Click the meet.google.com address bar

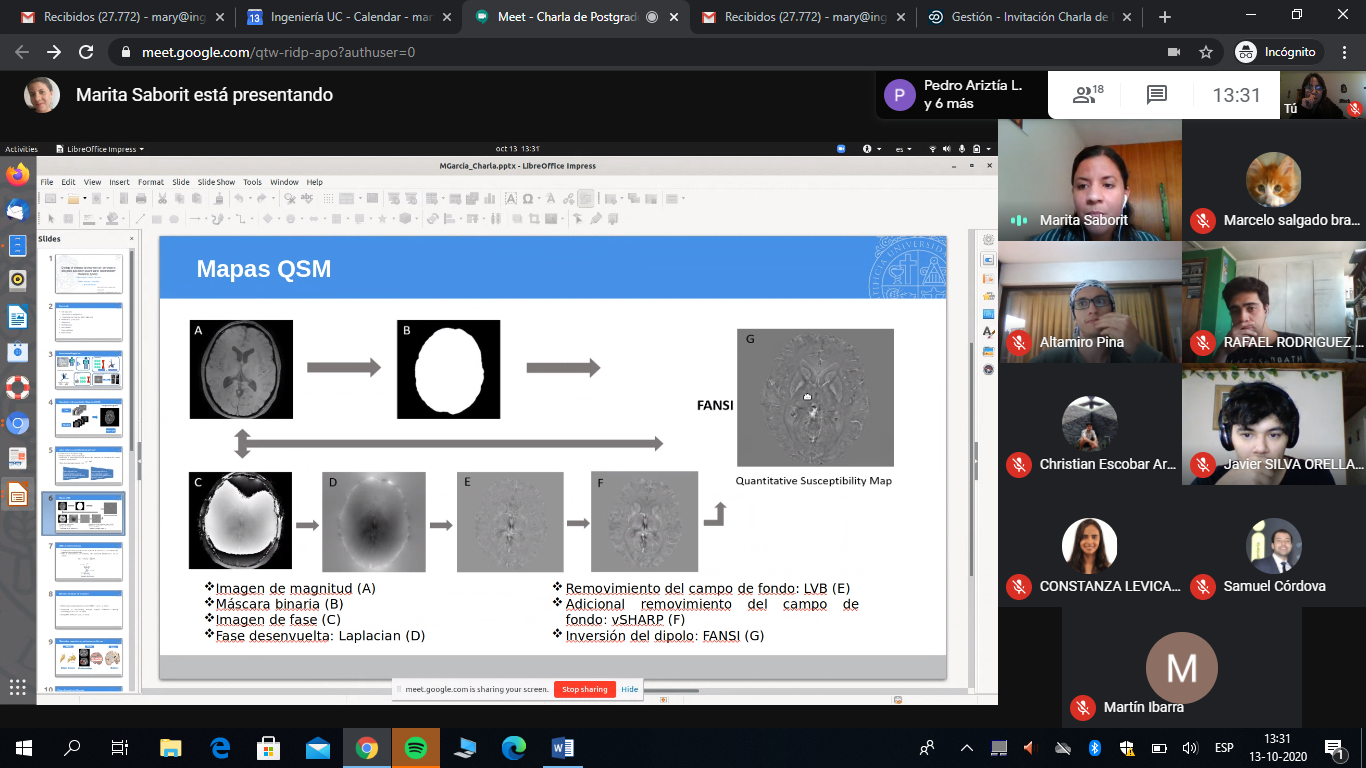coord(640,52)
